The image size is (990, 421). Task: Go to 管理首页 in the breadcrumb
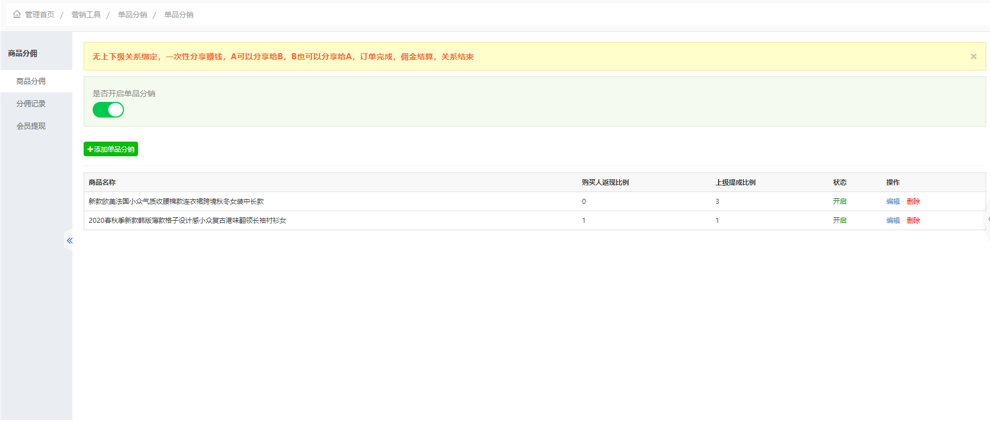point(40,15)
